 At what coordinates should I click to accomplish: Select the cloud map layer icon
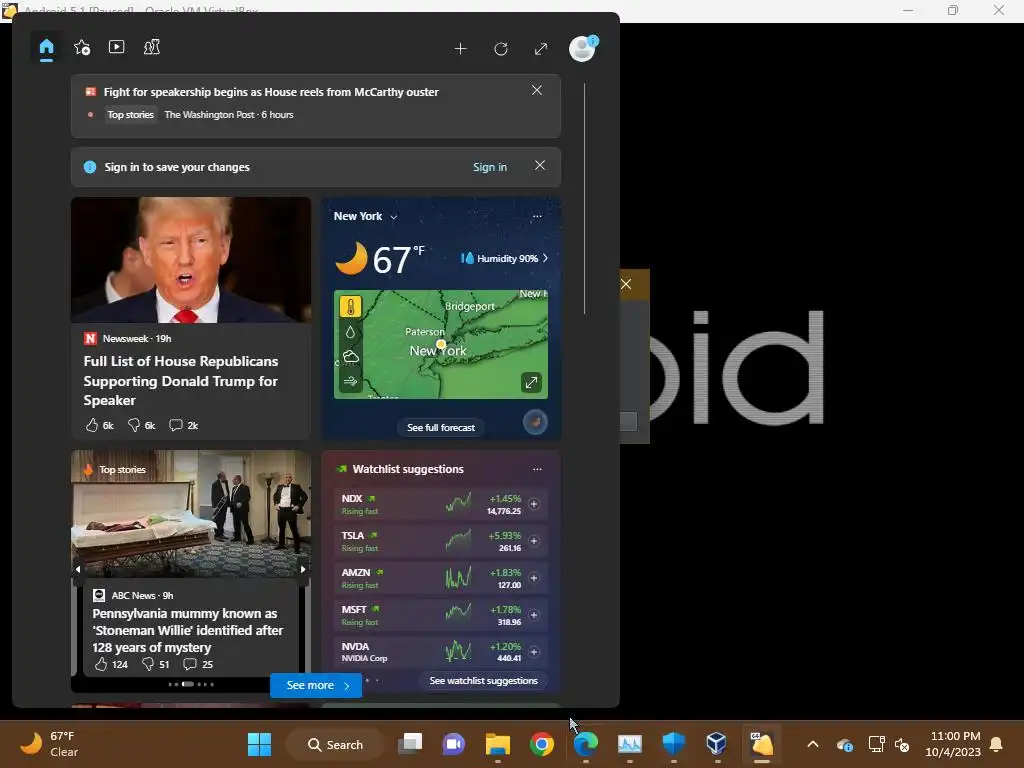tap(351, 357)
